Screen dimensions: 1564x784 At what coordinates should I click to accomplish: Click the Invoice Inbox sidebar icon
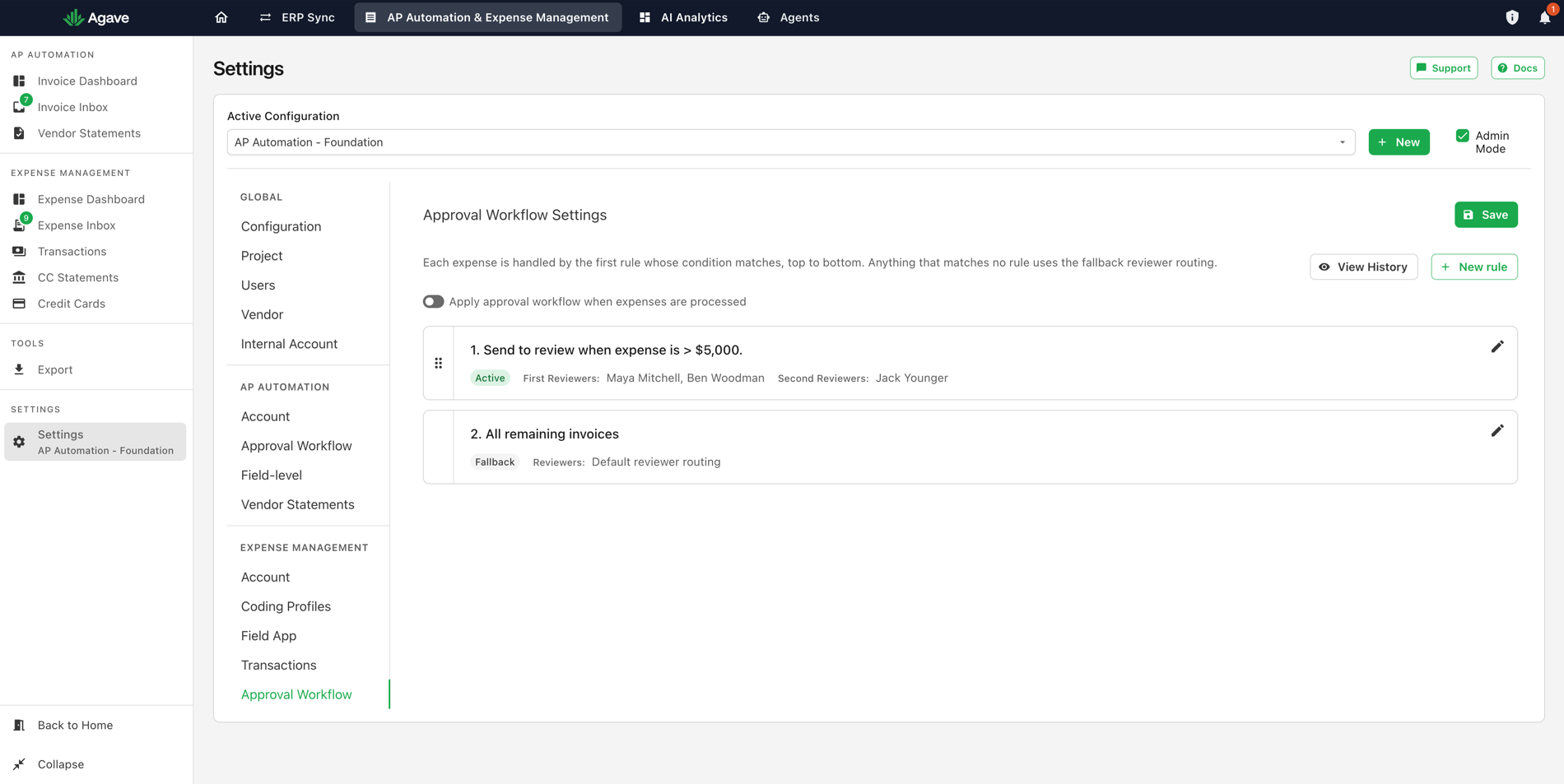19,107
